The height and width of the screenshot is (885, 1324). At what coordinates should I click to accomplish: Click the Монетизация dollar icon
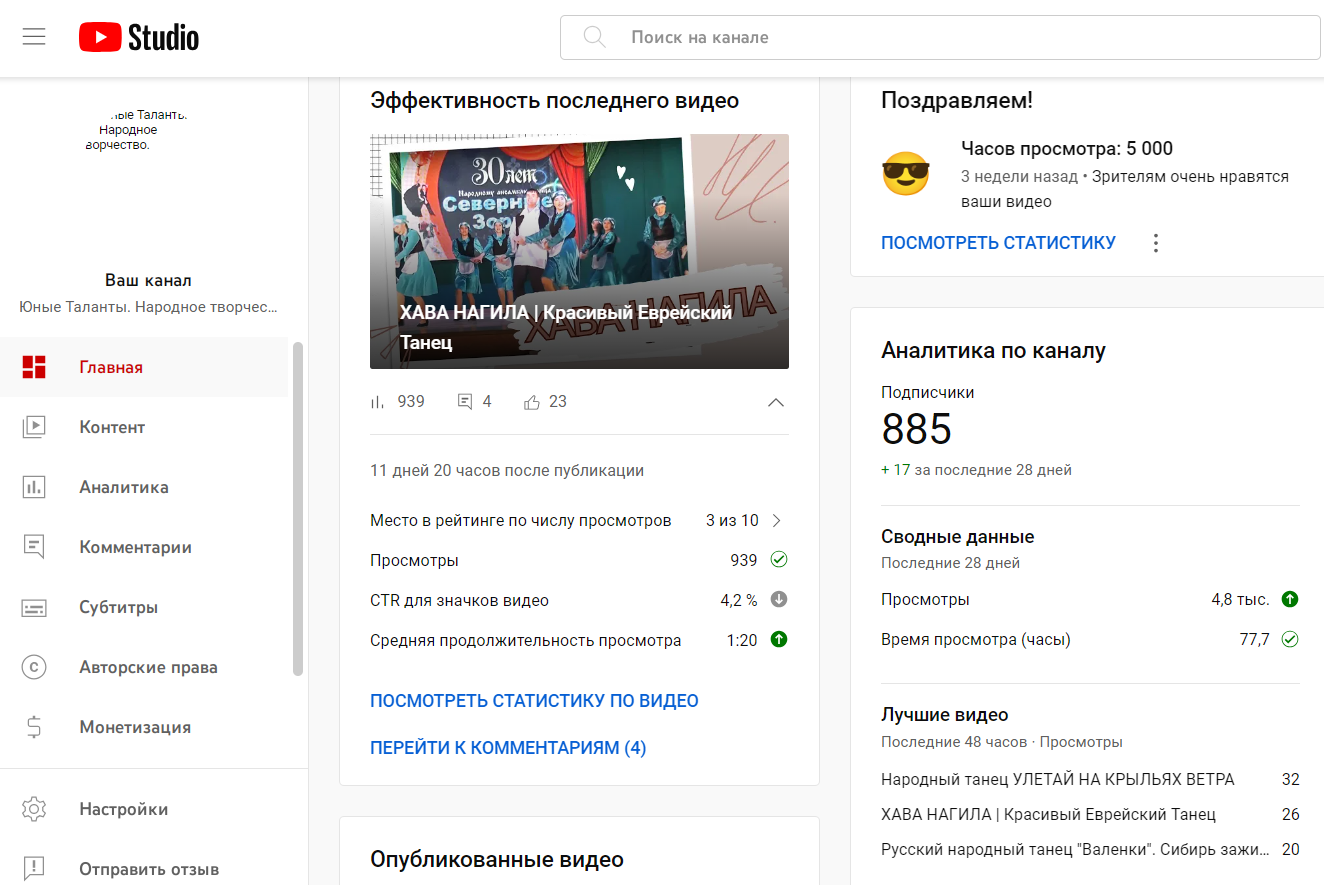(34, 727)
